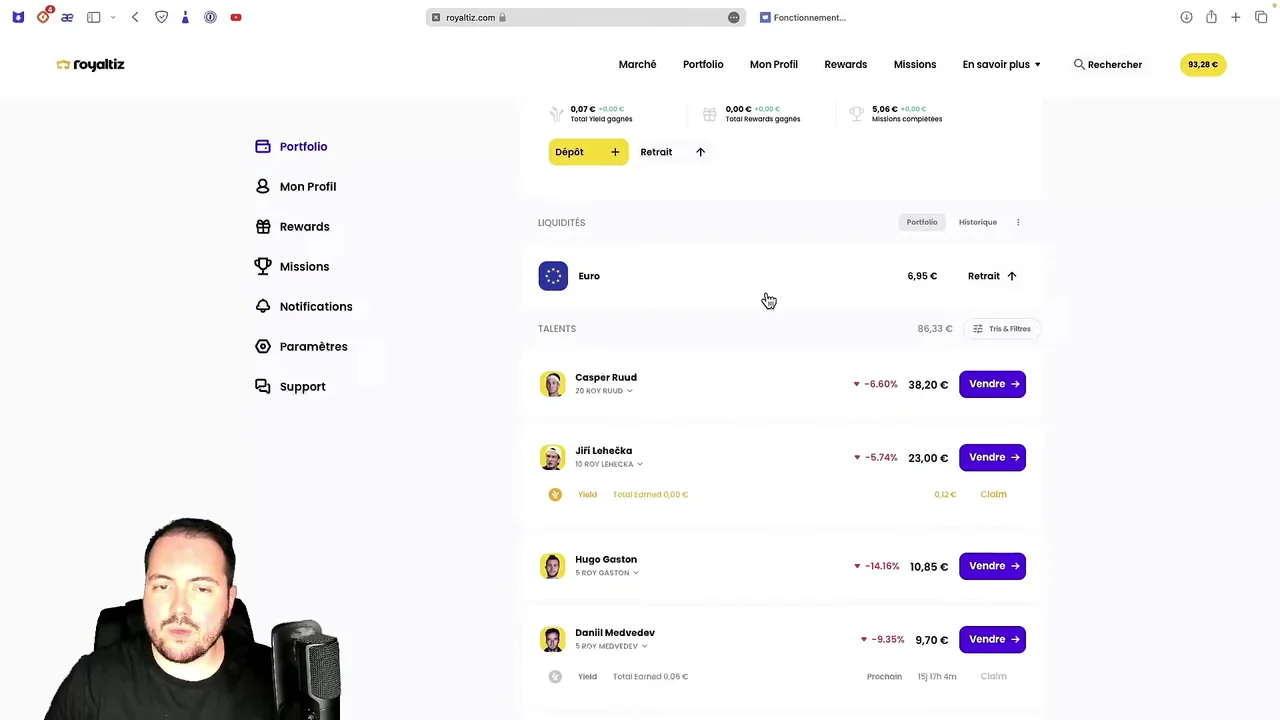Click the page options button in address bar
The image size is (1280, 720).
[734, 17]
